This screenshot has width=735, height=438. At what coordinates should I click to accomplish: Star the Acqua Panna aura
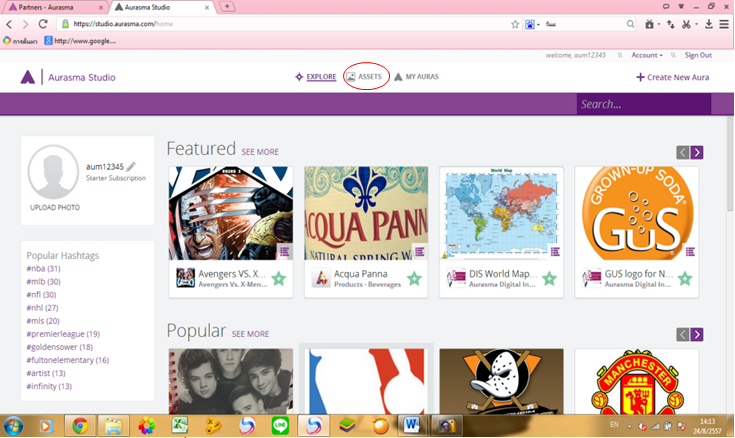tap(414, 279)
